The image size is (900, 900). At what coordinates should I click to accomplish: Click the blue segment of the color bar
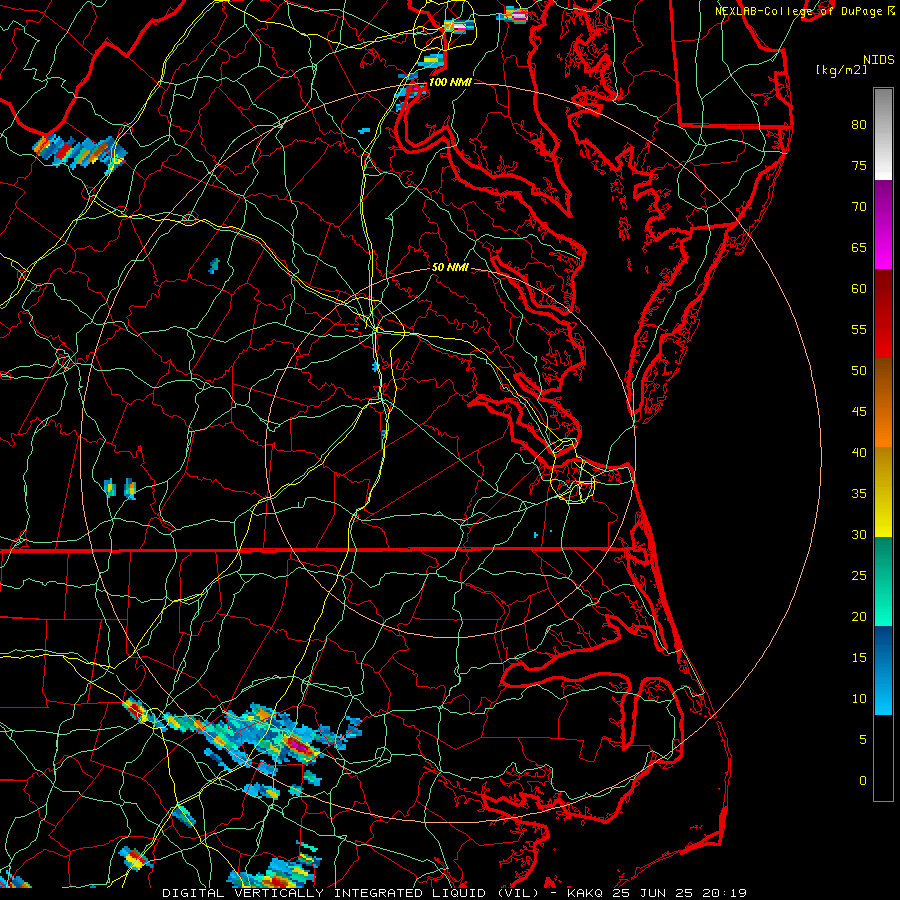click(x=883, y=670)
